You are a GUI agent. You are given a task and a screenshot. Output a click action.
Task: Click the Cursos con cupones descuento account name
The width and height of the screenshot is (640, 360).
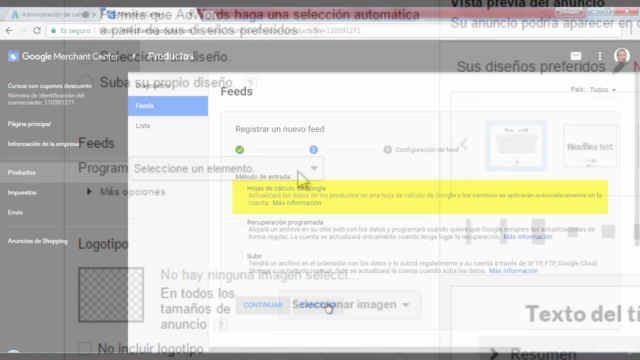(x=50, y=86)
